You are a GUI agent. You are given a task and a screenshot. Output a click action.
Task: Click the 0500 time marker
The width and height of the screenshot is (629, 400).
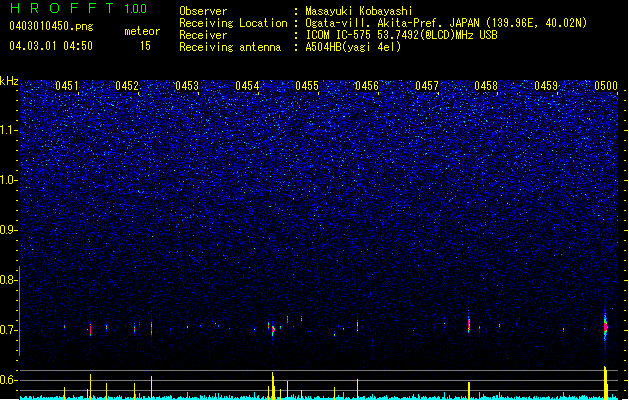pyautogui.click(x=606, y=86)
